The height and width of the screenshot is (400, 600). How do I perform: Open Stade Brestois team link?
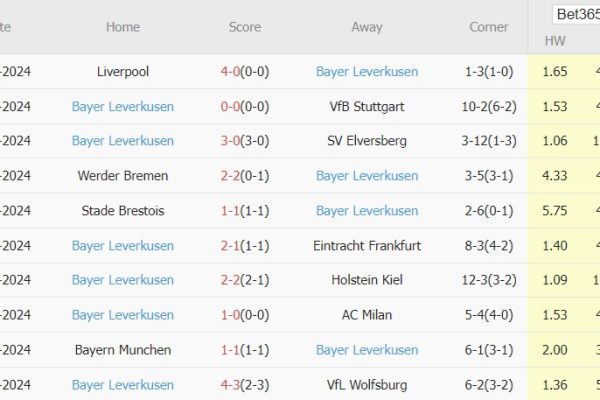point(123,211)
